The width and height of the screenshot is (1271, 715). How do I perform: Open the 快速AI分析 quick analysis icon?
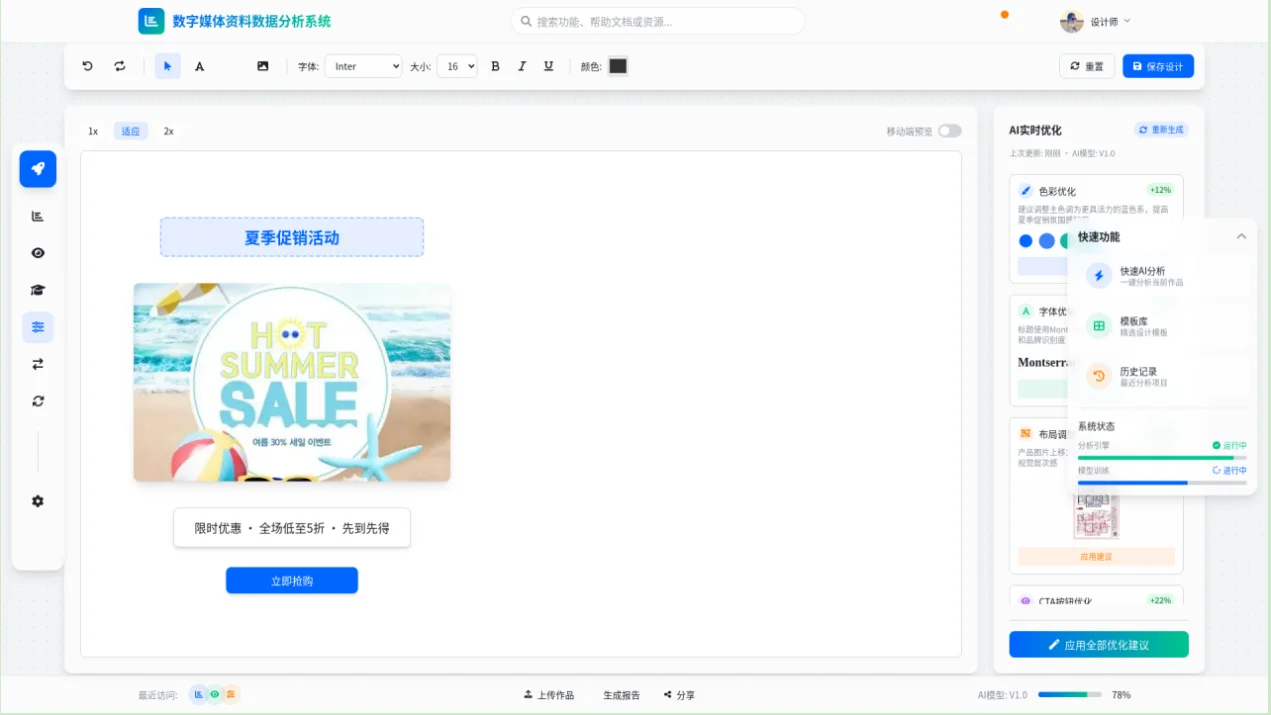1100,275
